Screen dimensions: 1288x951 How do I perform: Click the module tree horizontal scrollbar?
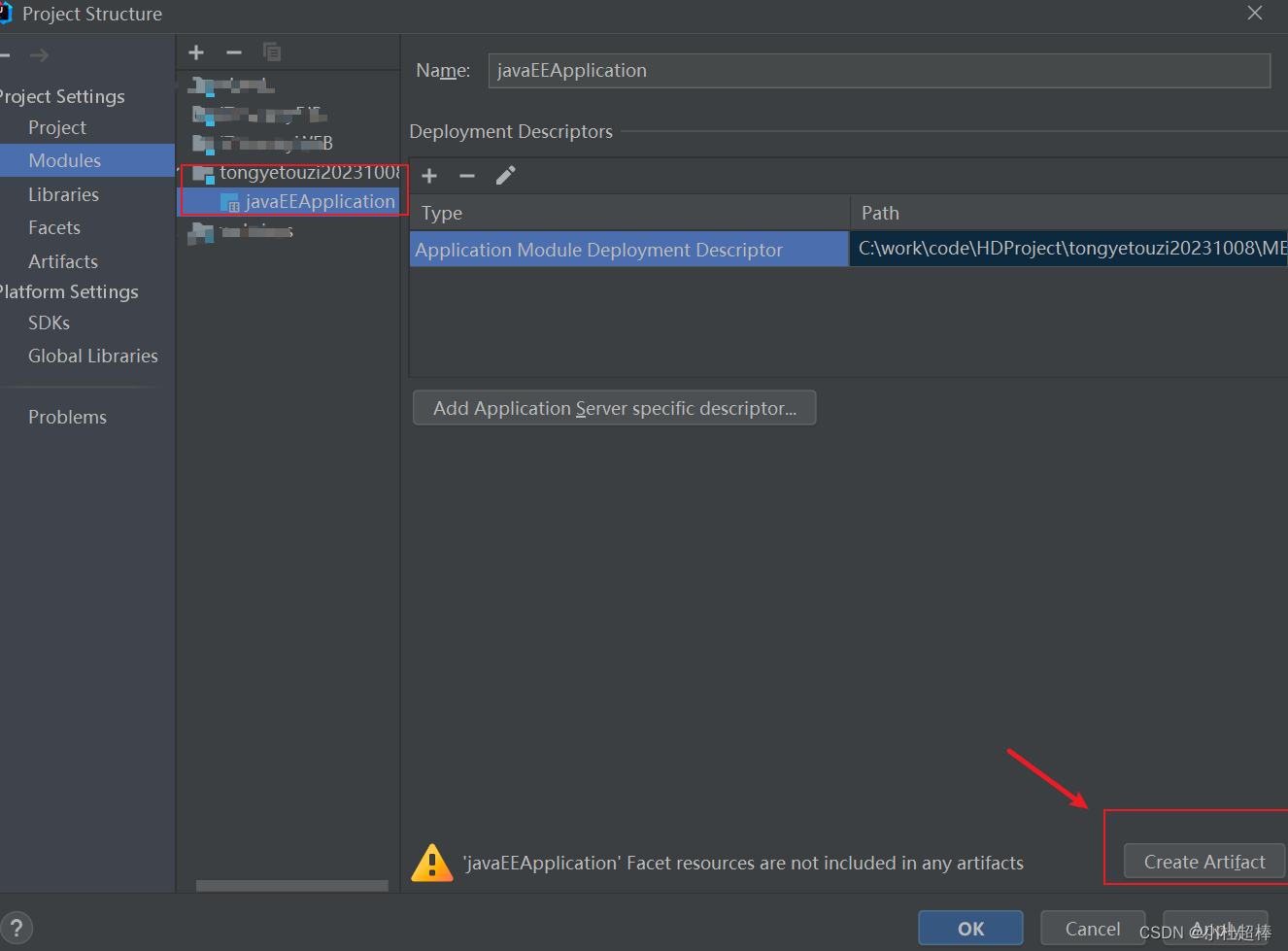pos(291,886)
